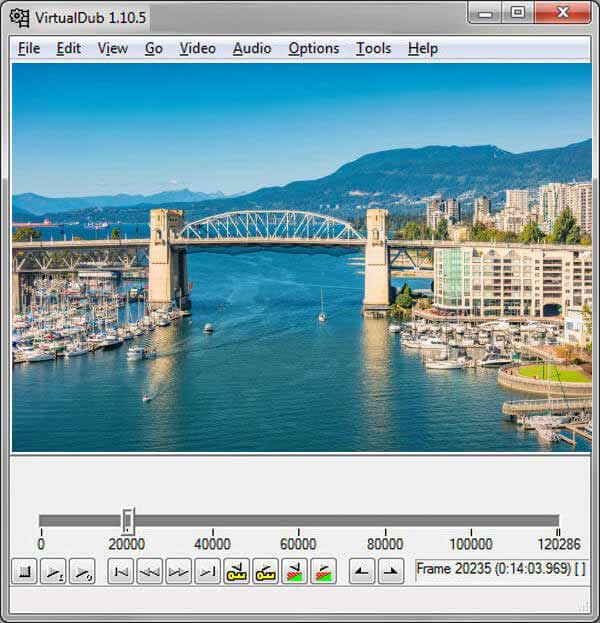Click the next scene detect icon

coord(323,571)
